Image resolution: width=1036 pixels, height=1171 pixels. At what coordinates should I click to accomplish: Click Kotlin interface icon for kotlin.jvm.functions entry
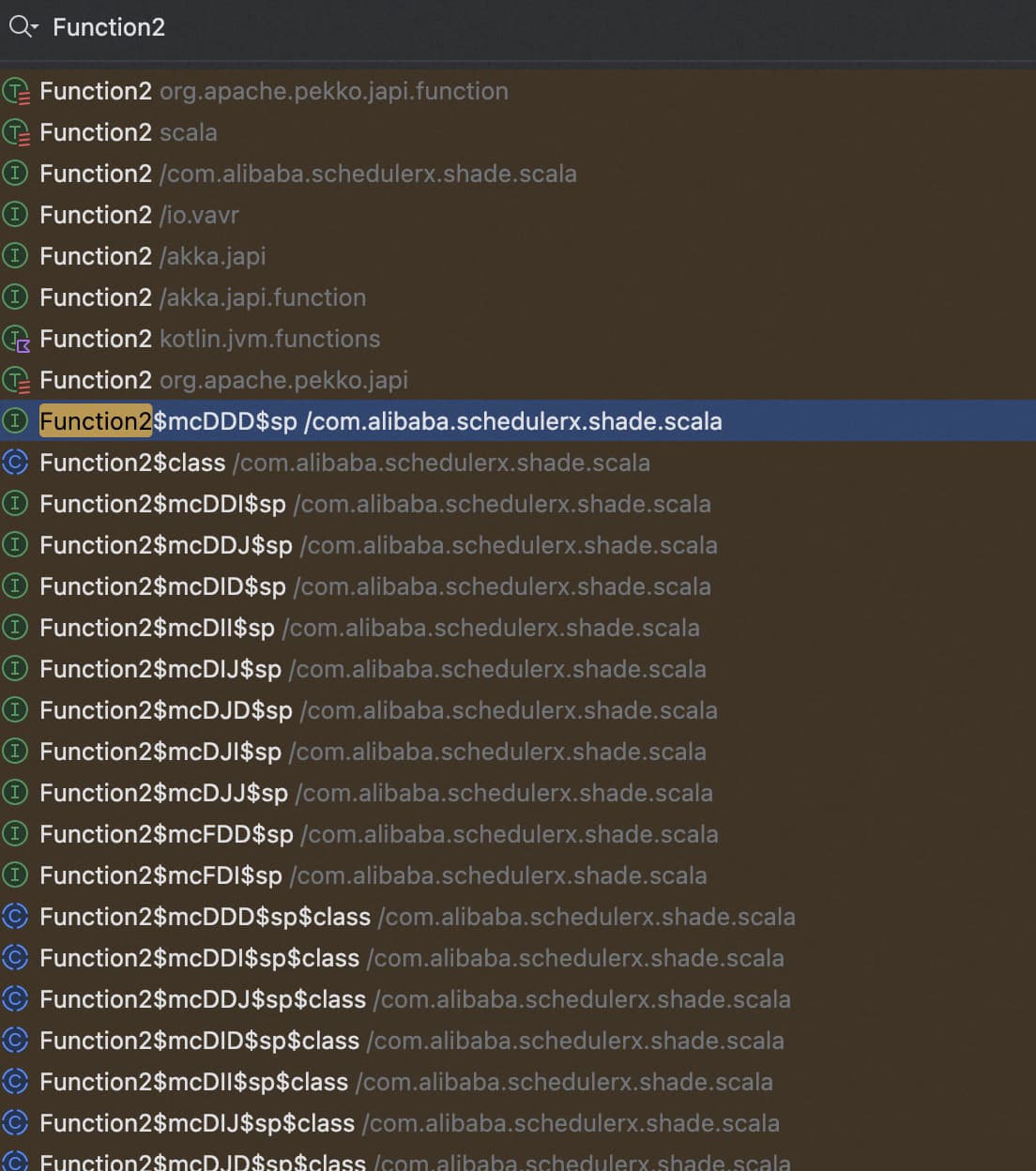[x=16, y=339]
